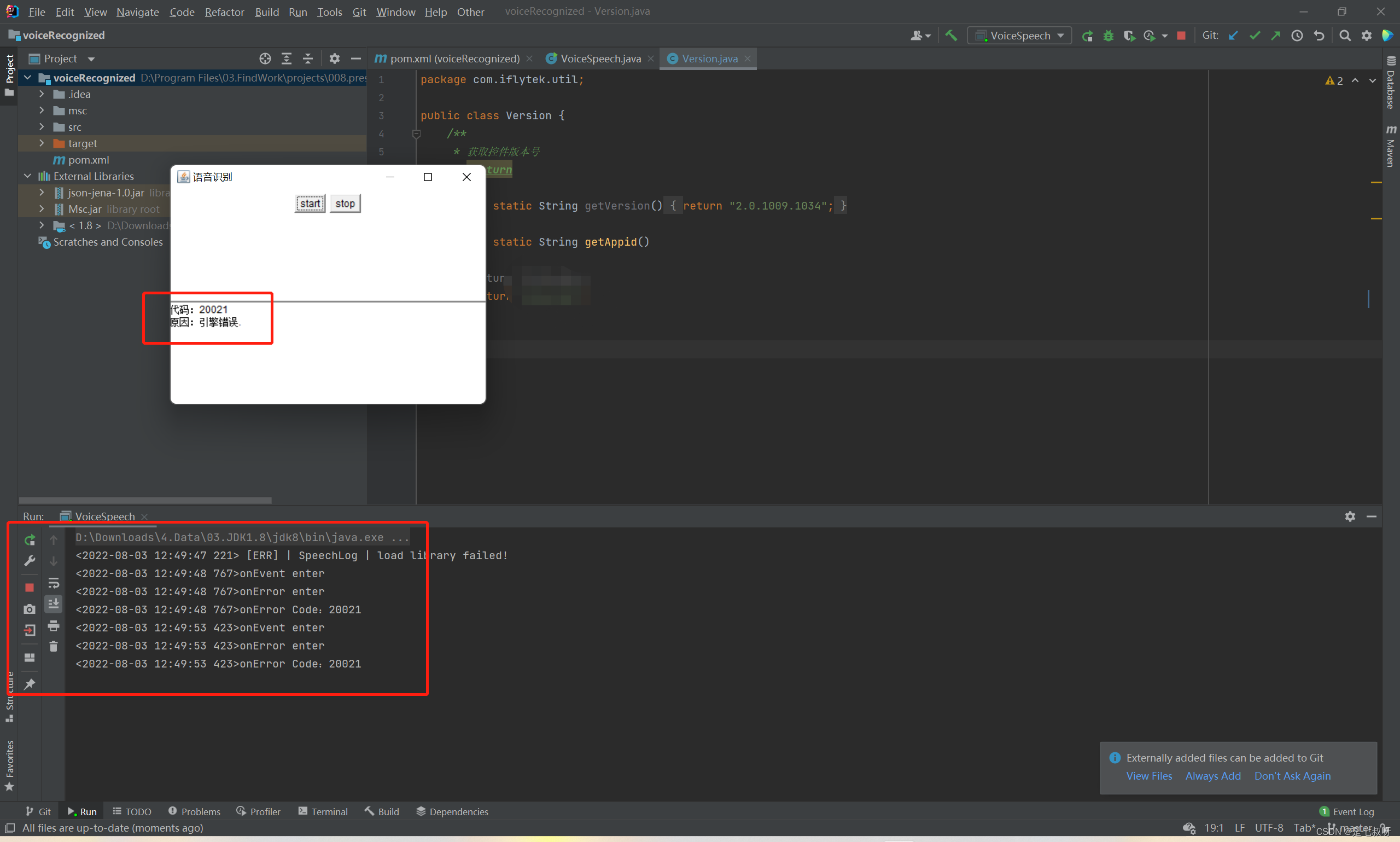The width and height of the screenshot is (1400, 842).
Task: Switch to the VoiceSpeech.java editor tab
Action: (x=600, y=59)
